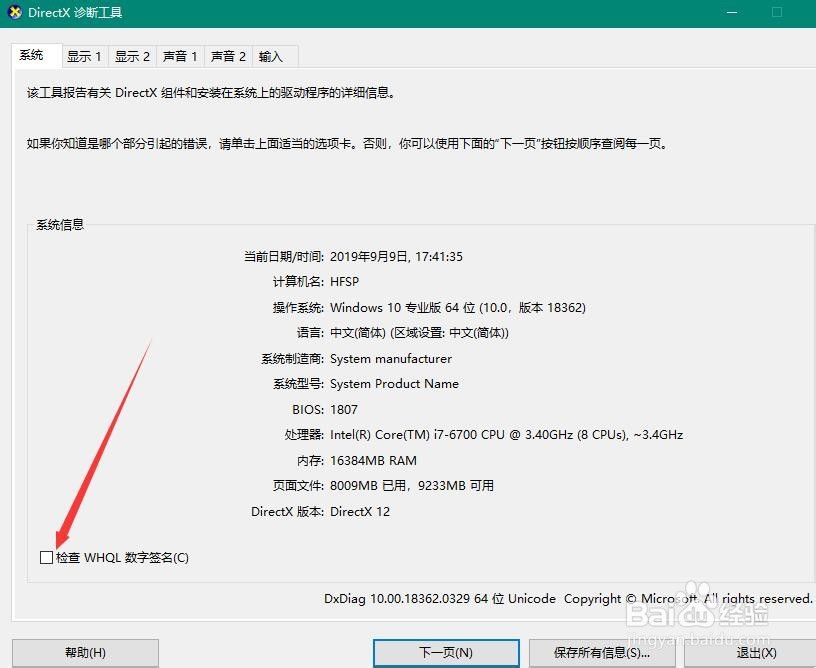This screenshot has width=816, height=668.
Task: Click computer name value HFSP
Action: pyautogui.click(x=345, y=281)
